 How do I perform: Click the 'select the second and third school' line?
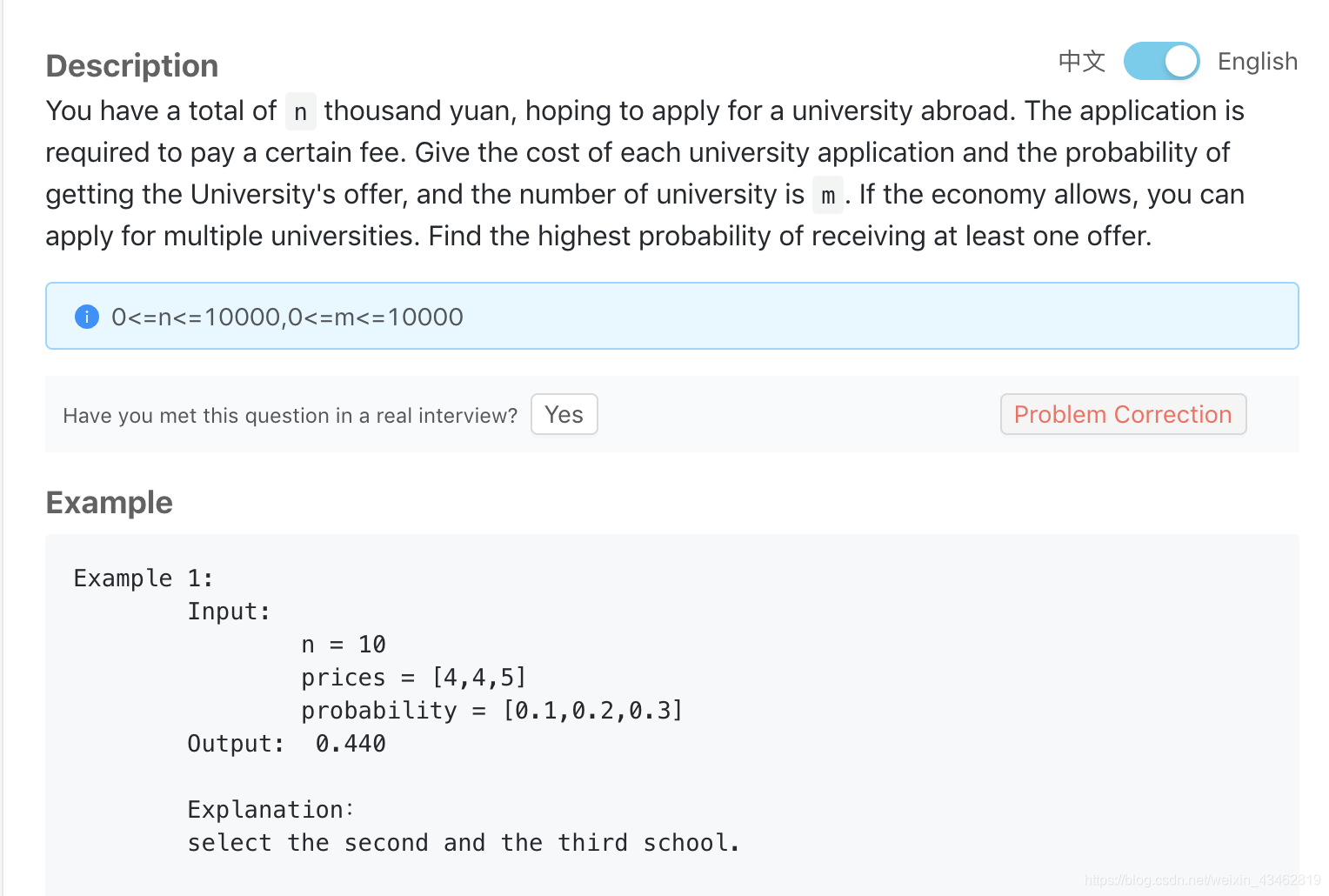point(464,843)
